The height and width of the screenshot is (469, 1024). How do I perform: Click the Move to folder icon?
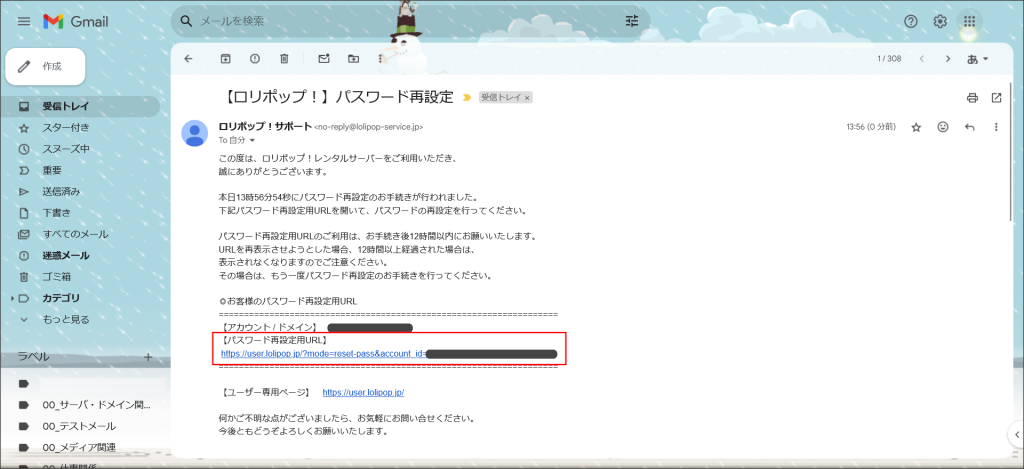353,59
